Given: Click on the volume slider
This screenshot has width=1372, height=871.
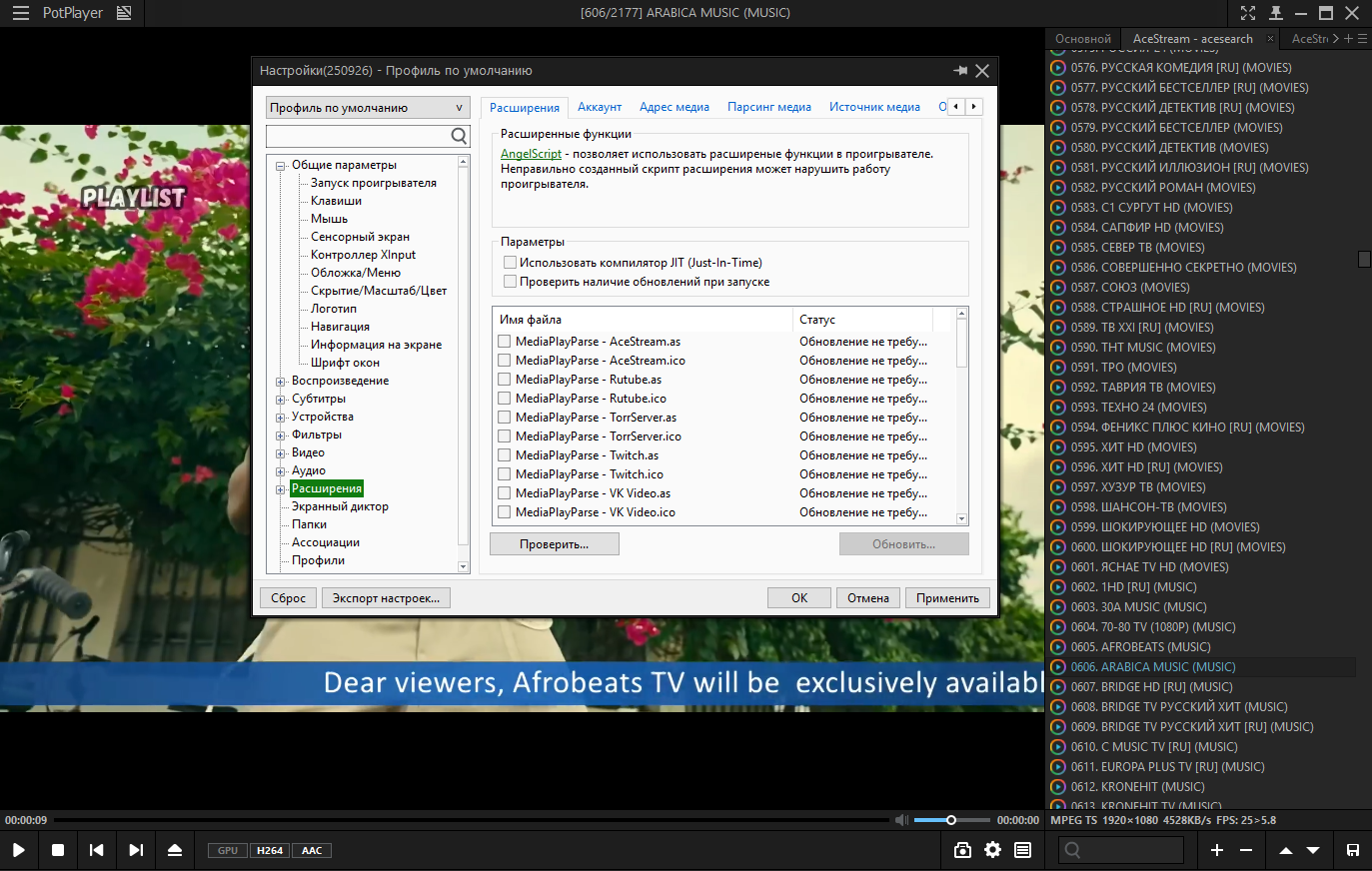Looking at the screenshot, I should click(x=950, y=820).
